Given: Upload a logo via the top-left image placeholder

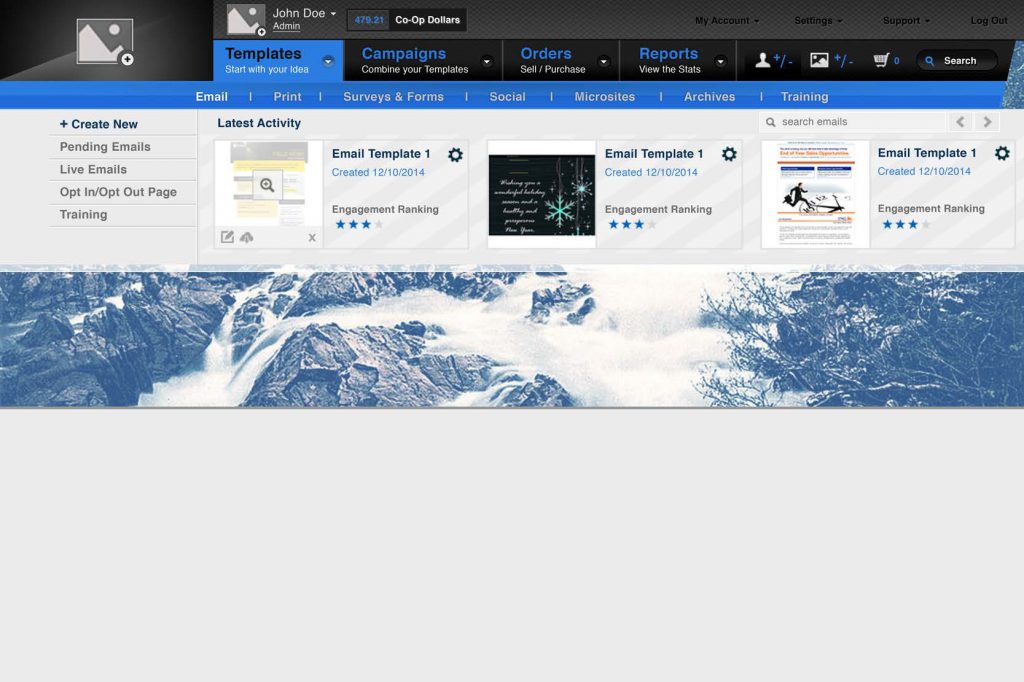Looking at the screenshot, I should coord(105,42).
